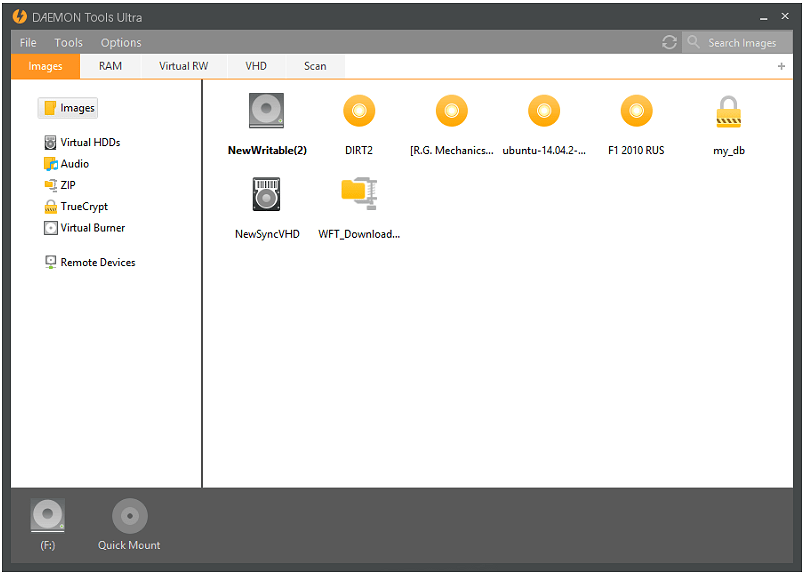Select Audio category in the sidebar

pos(66,164)
